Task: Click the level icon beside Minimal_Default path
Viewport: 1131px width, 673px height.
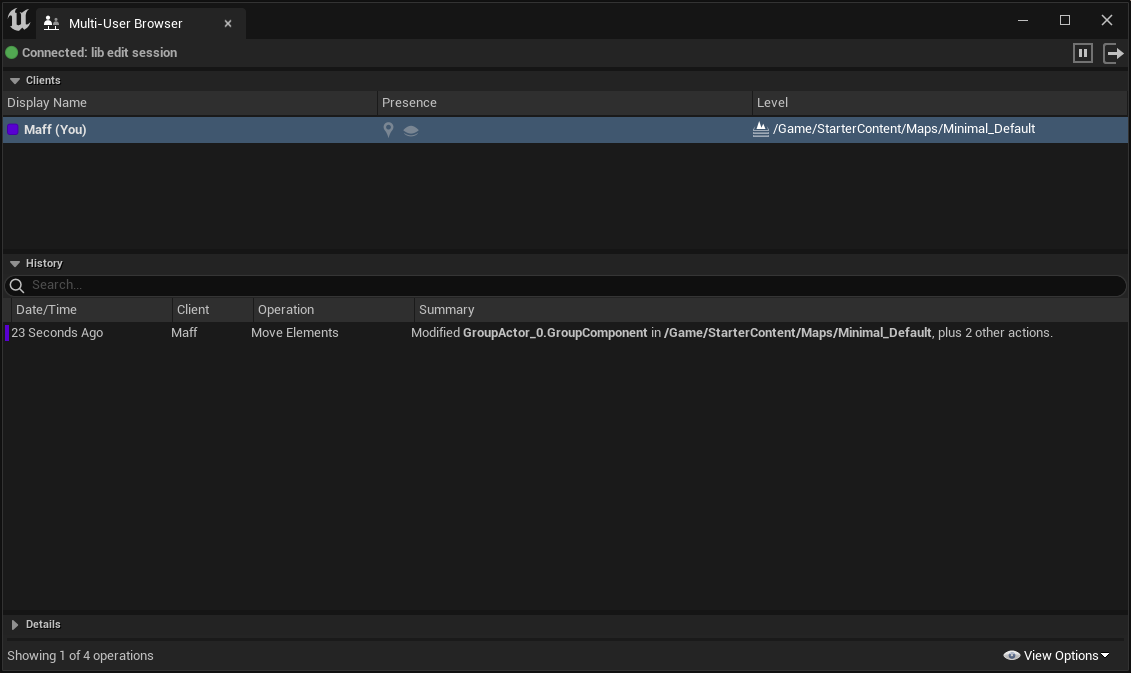Action: coord(761,128)
